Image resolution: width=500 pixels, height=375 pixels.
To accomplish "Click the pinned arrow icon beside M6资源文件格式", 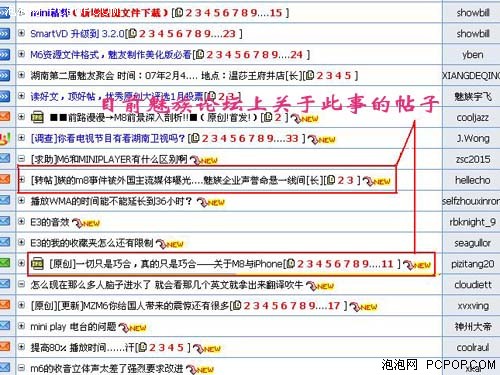I will [x=5, y=54].
